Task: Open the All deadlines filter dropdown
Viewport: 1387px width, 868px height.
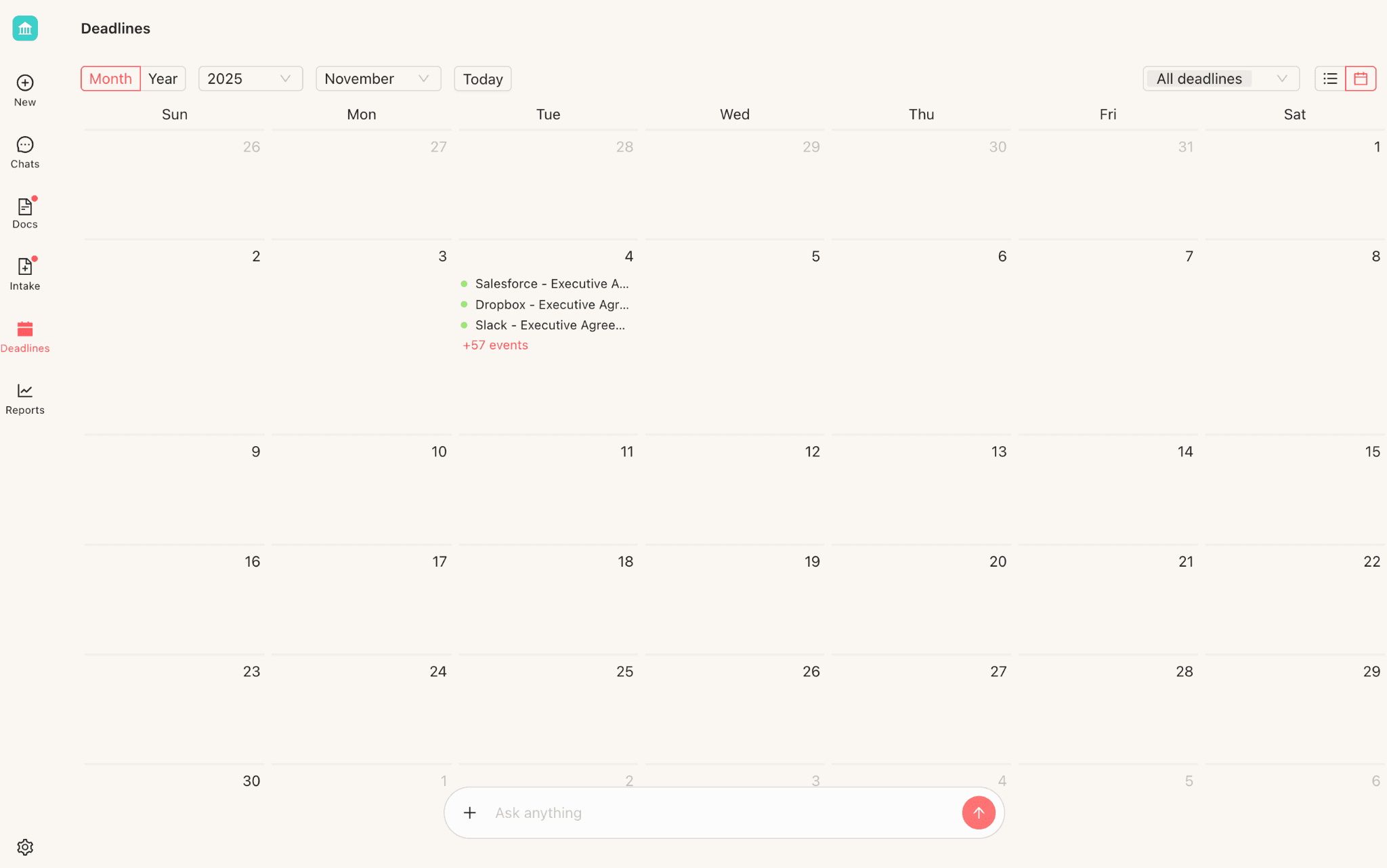Action: coord(1220,79)
